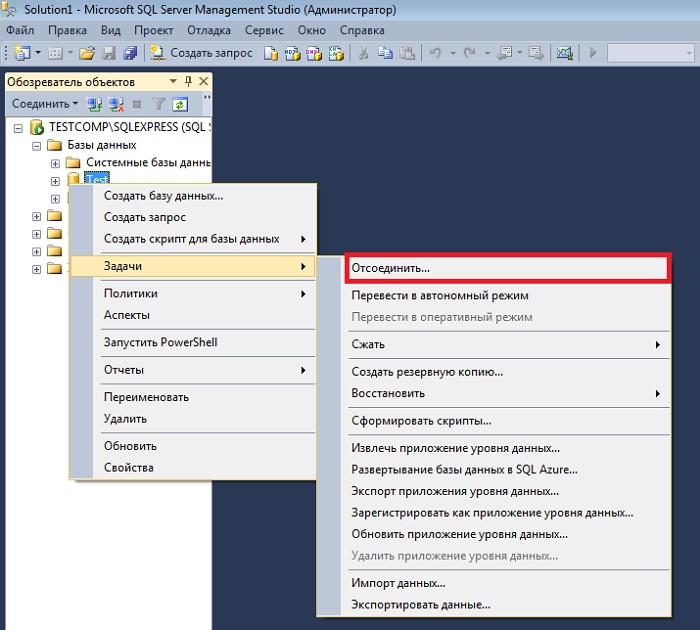The image size is (700, 630).
Task: Open the Файл menu
Action: tap(20, 30)
